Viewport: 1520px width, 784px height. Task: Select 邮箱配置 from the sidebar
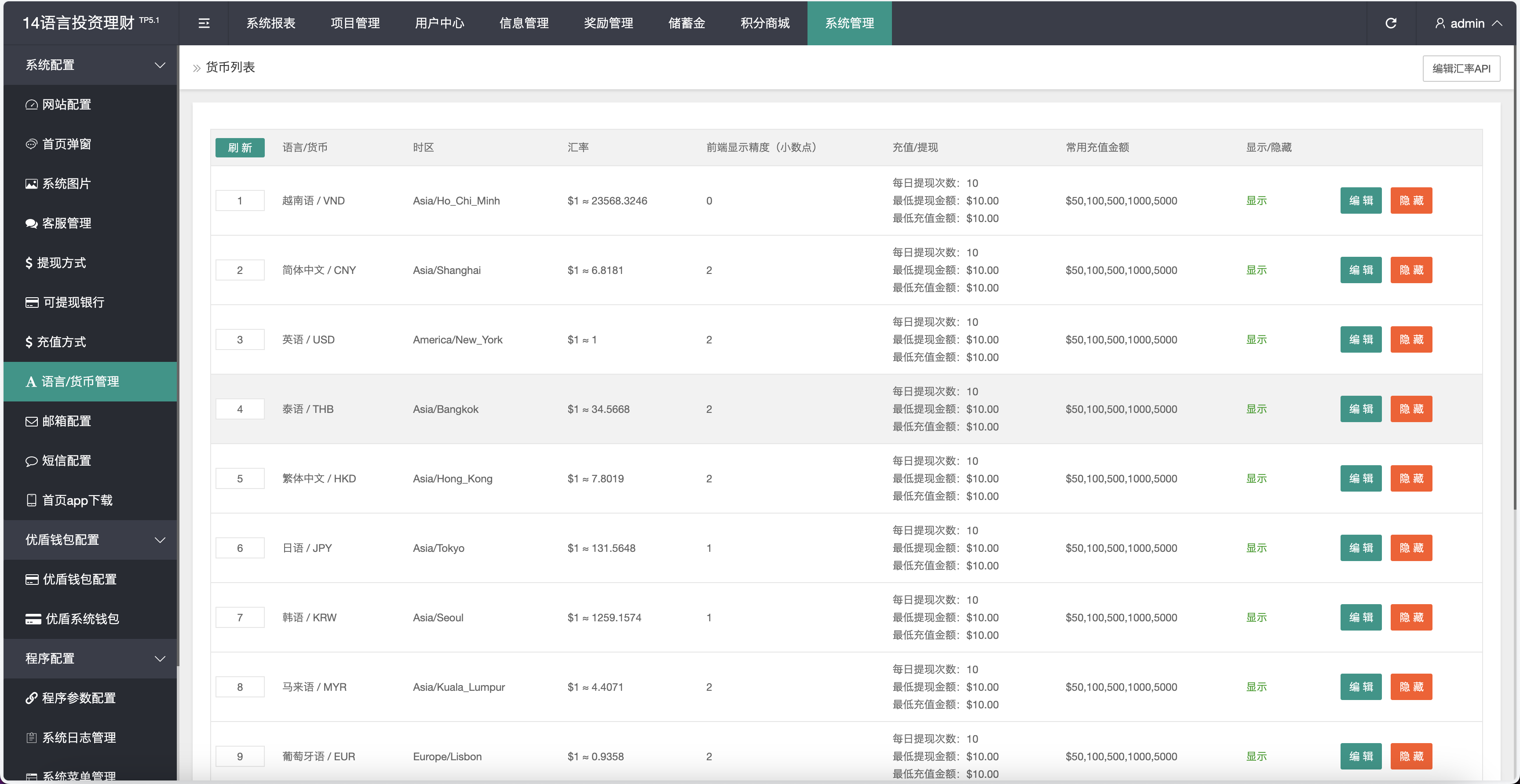point(66,421)
